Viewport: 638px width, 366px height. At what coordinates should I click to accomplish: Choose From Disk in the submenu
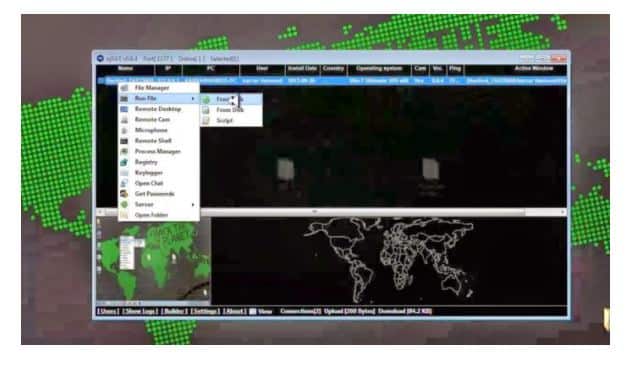(x=231, y=110)
